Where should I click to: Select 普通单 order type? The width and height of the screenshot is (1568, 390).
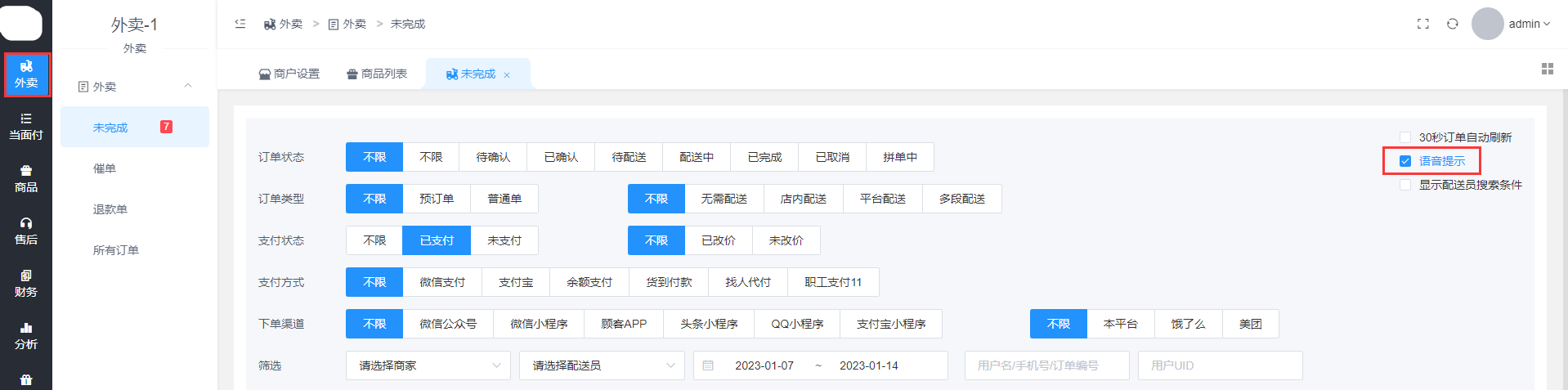pyautogui.click(x=504, y=199)
